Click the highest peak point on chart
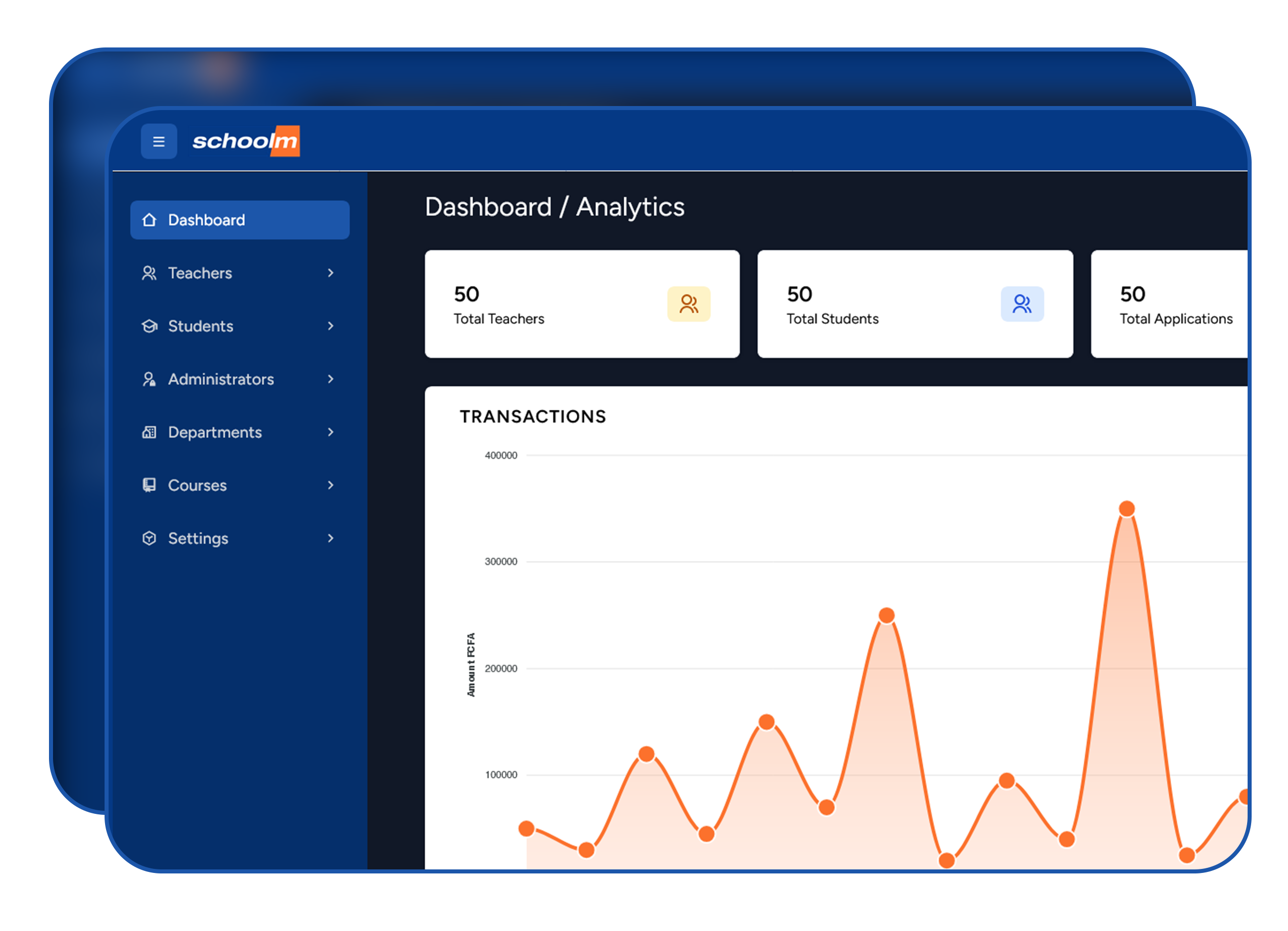This screenshot has height=931, width=1288. tap(1127, 508)
